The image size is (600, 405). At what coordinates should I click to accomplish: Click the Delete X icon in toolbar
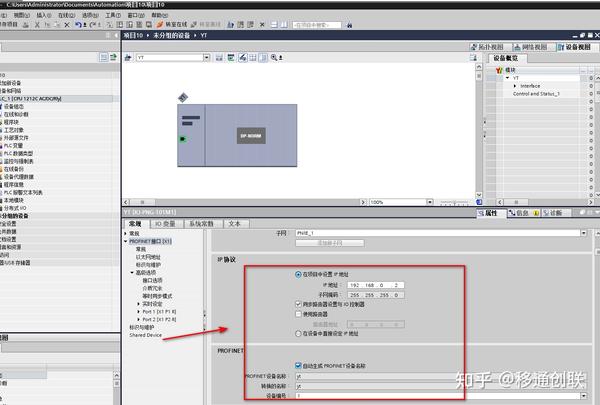click(67, 25)
